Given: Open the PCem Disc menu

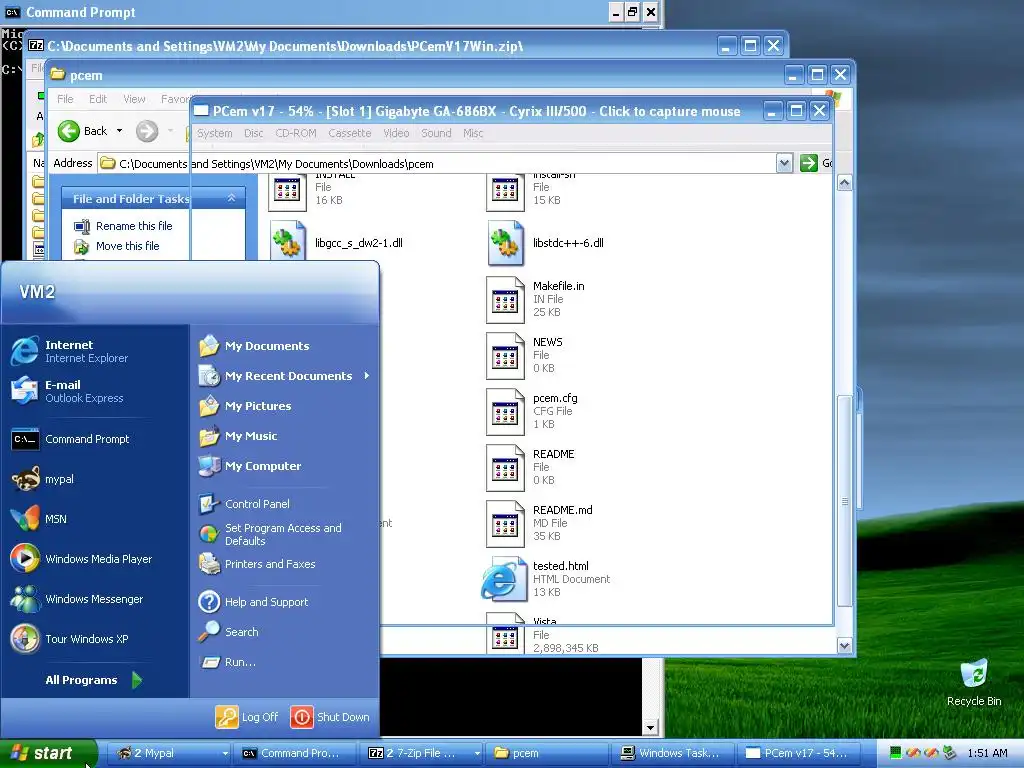Looking at the screenshot, I should point(253,133).
